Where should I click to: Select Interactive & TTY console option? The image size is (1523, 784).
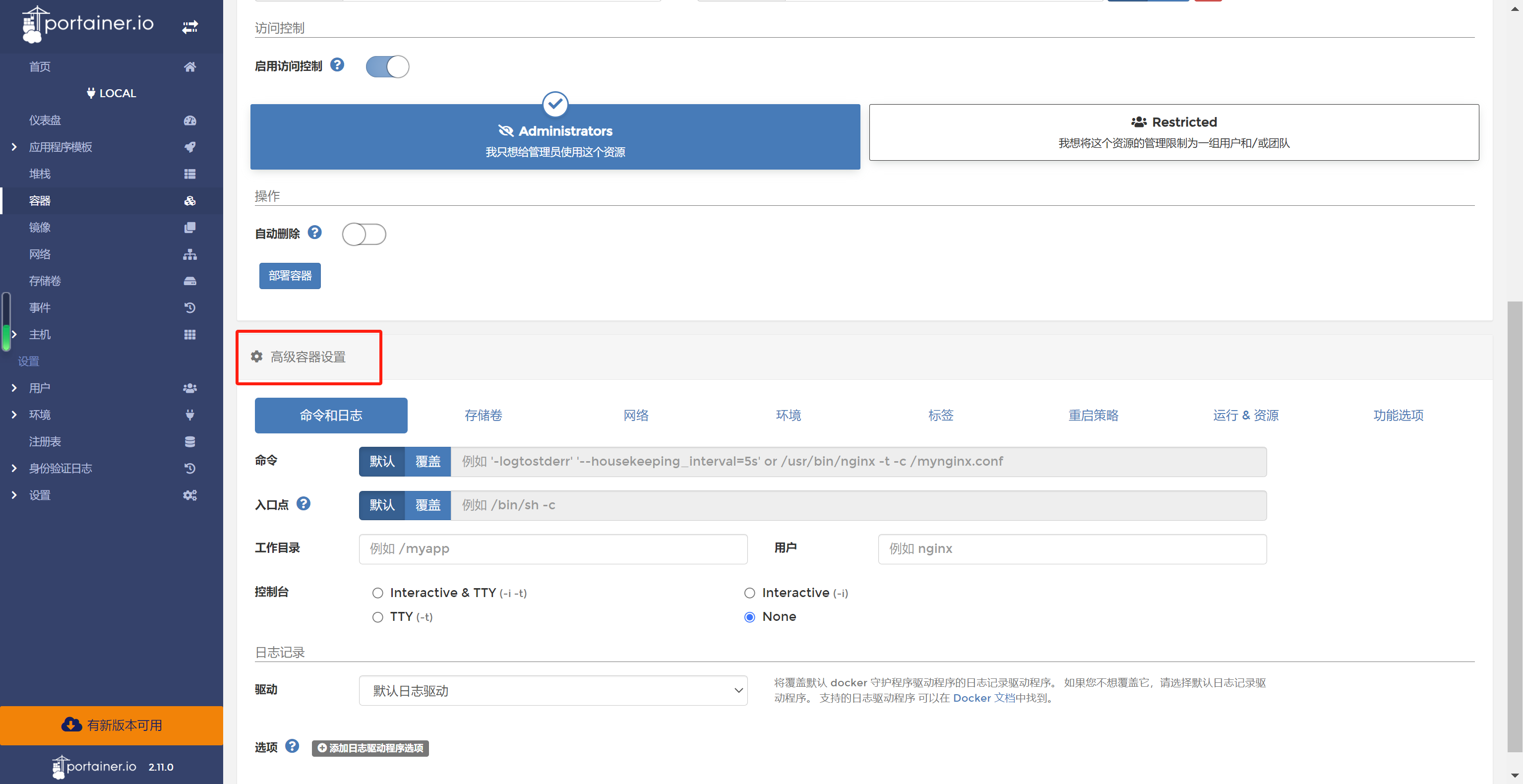(x=378, y=593)
